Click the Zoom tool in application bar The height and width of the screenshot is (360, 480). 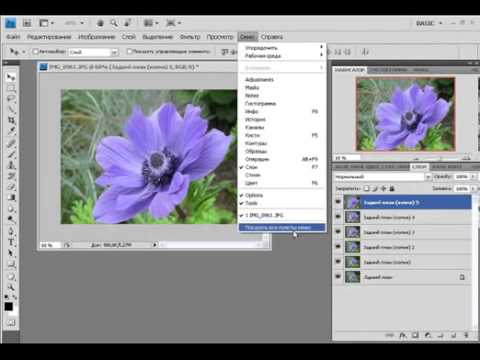coord(114,23)
